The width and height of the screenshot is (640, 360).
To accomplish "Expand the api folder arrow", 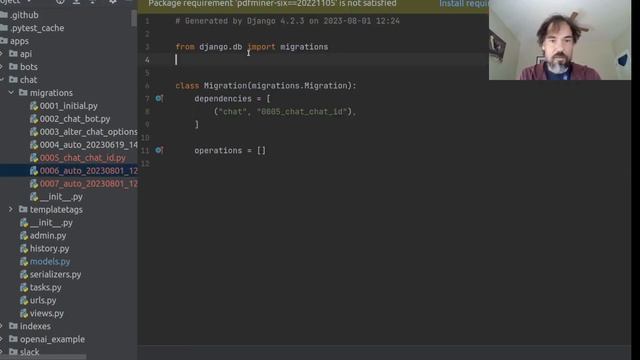I will tap(2, 54).
